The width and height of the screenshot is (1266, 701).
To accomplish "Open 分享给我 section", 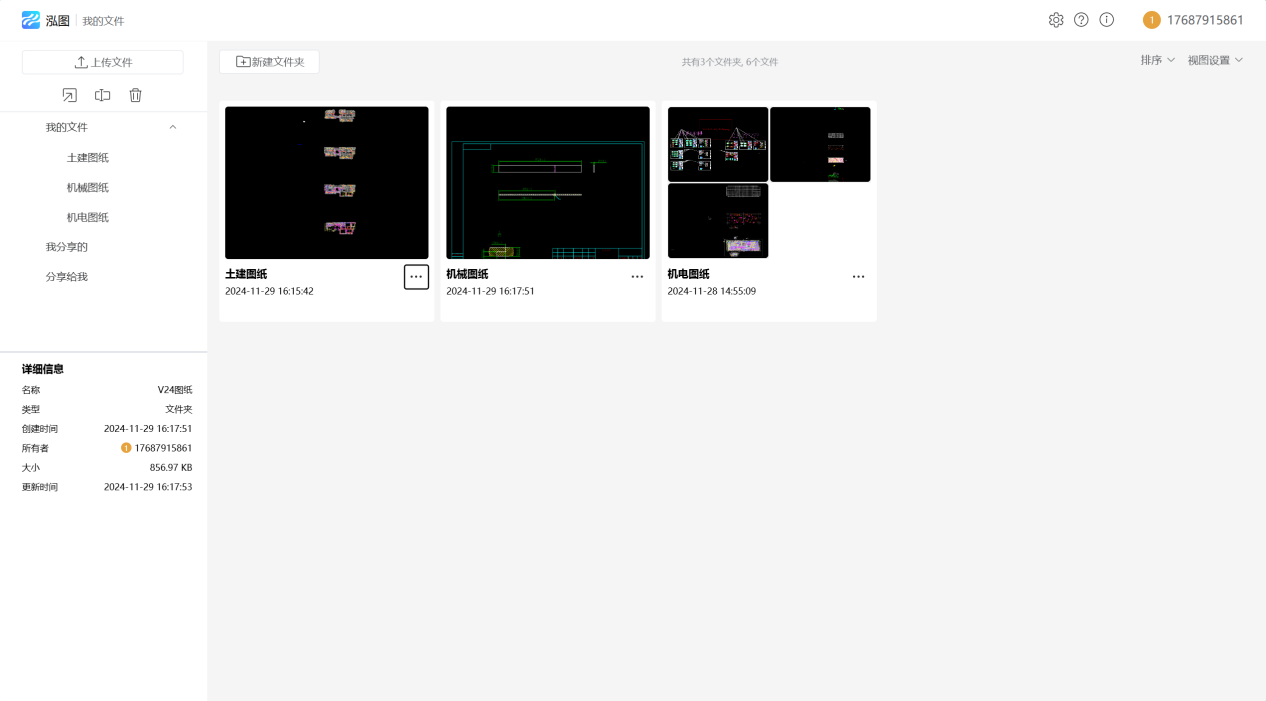I will click(x=66, y=277).
